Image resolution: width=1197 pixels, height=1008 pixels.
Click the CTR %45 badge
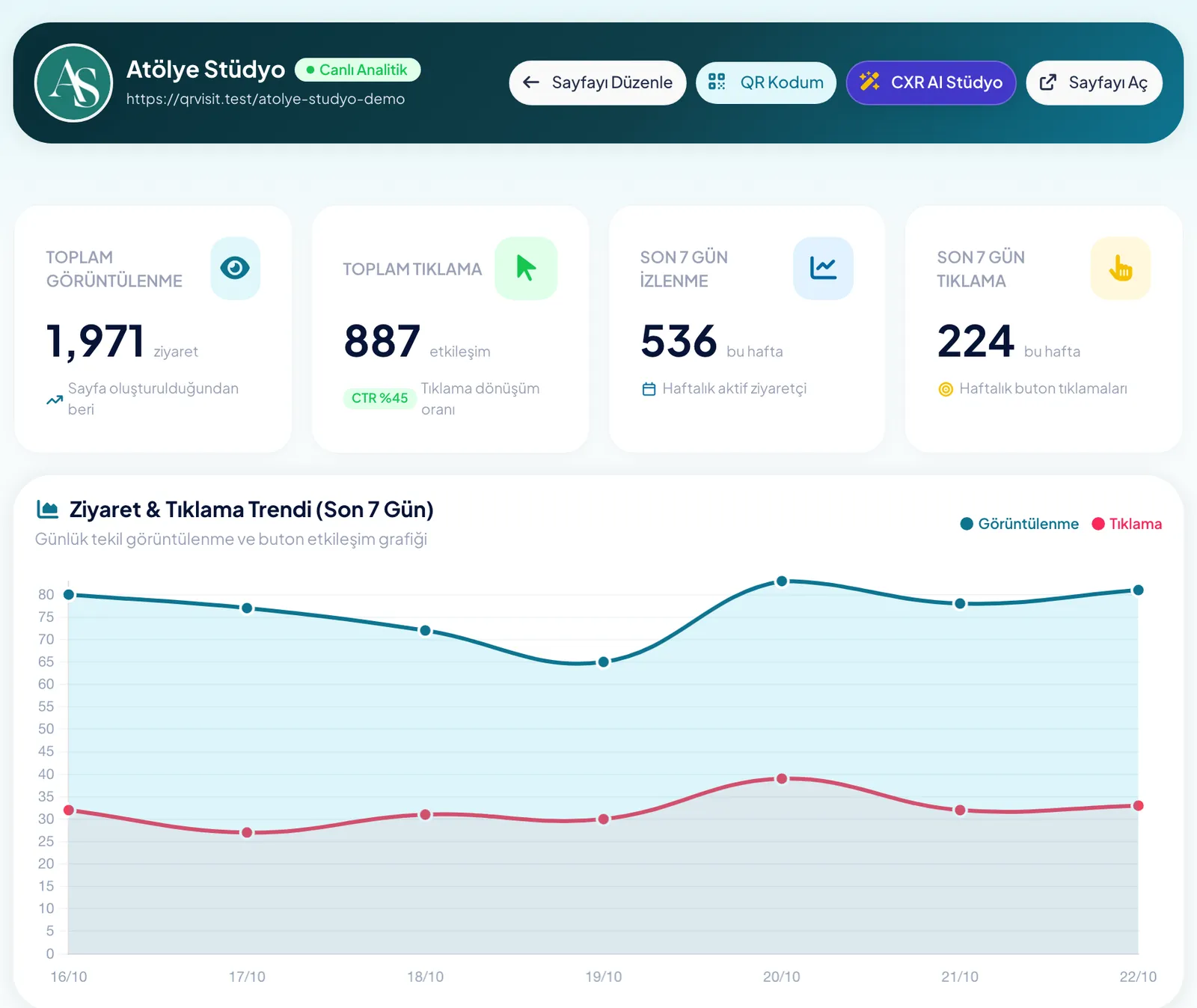[x=379, y=398]
